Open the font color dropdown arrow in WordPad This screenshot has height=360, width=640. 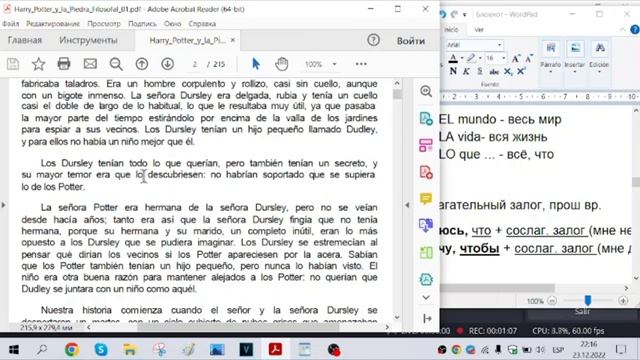(x=462, y=58)
